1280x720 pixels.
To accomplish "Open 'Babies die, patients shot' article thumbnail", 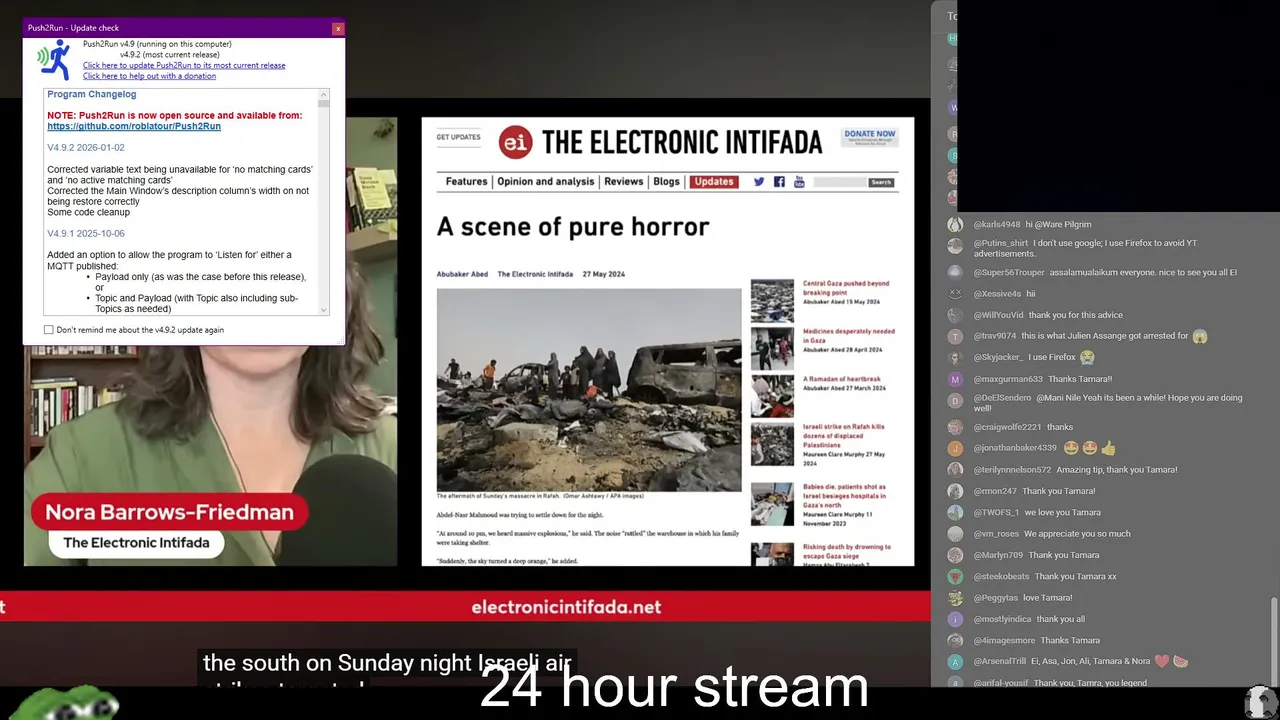I will [772, 504].
